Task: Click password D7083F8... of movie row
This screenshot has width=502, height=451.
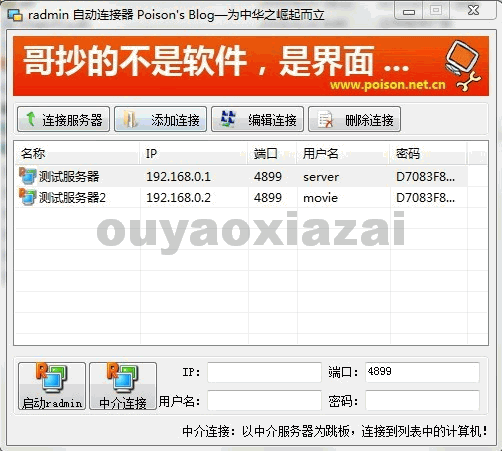Action: (x=425, y=198)
